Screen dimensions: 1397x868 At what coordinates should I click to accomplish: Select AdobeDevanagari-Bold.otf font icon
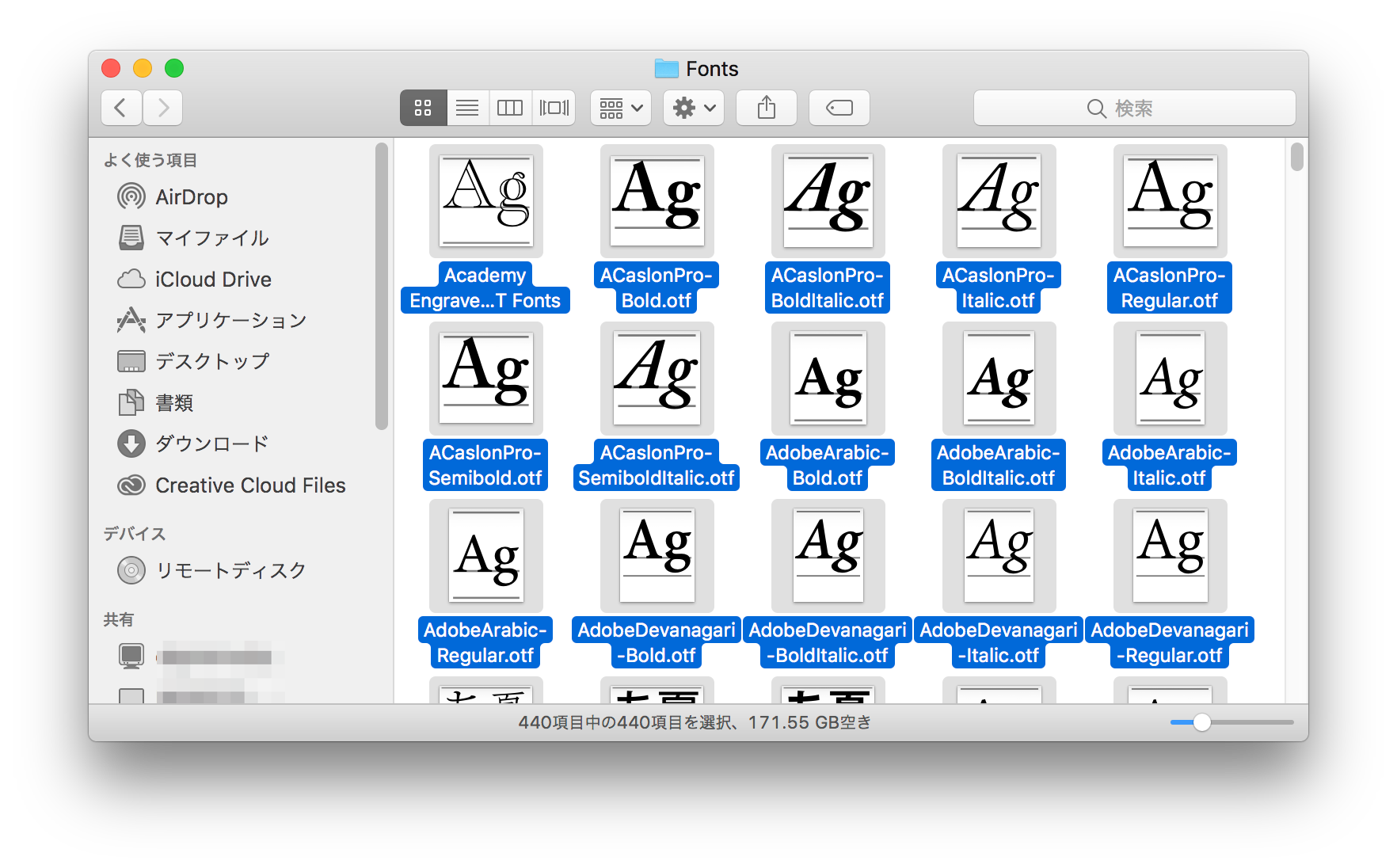coord(657,556)
